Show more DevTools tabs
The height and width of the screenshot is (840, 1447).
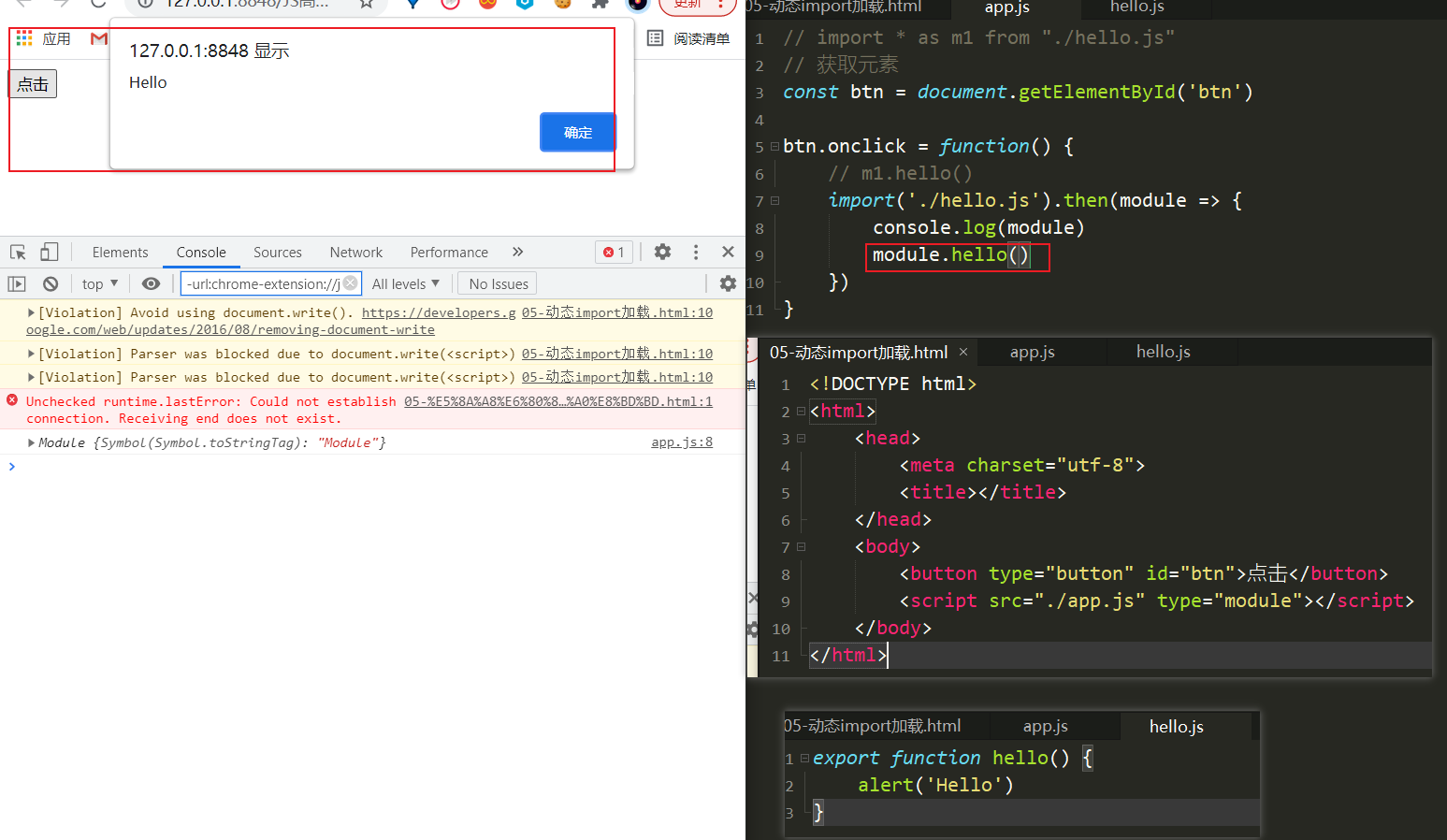[517, 252]
